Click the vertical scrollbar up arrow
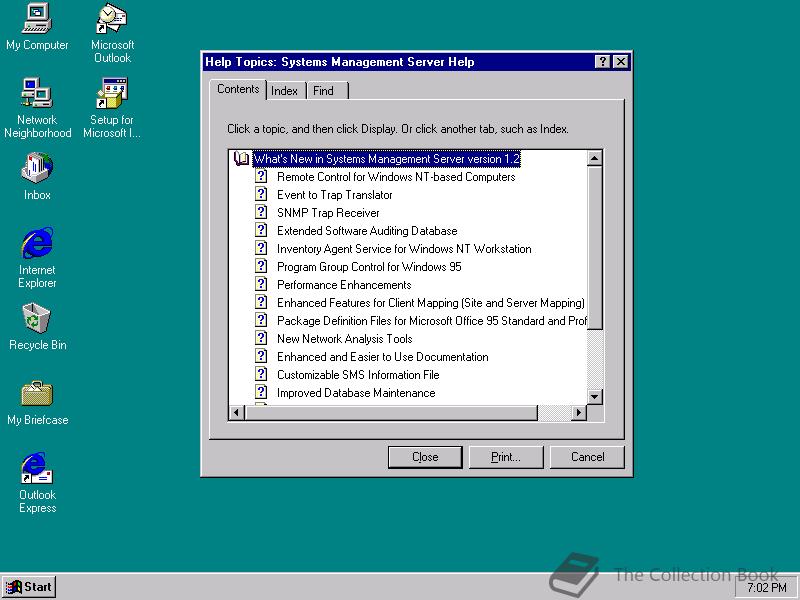This screenshot has height=600, width=800. tap(595, 158)
